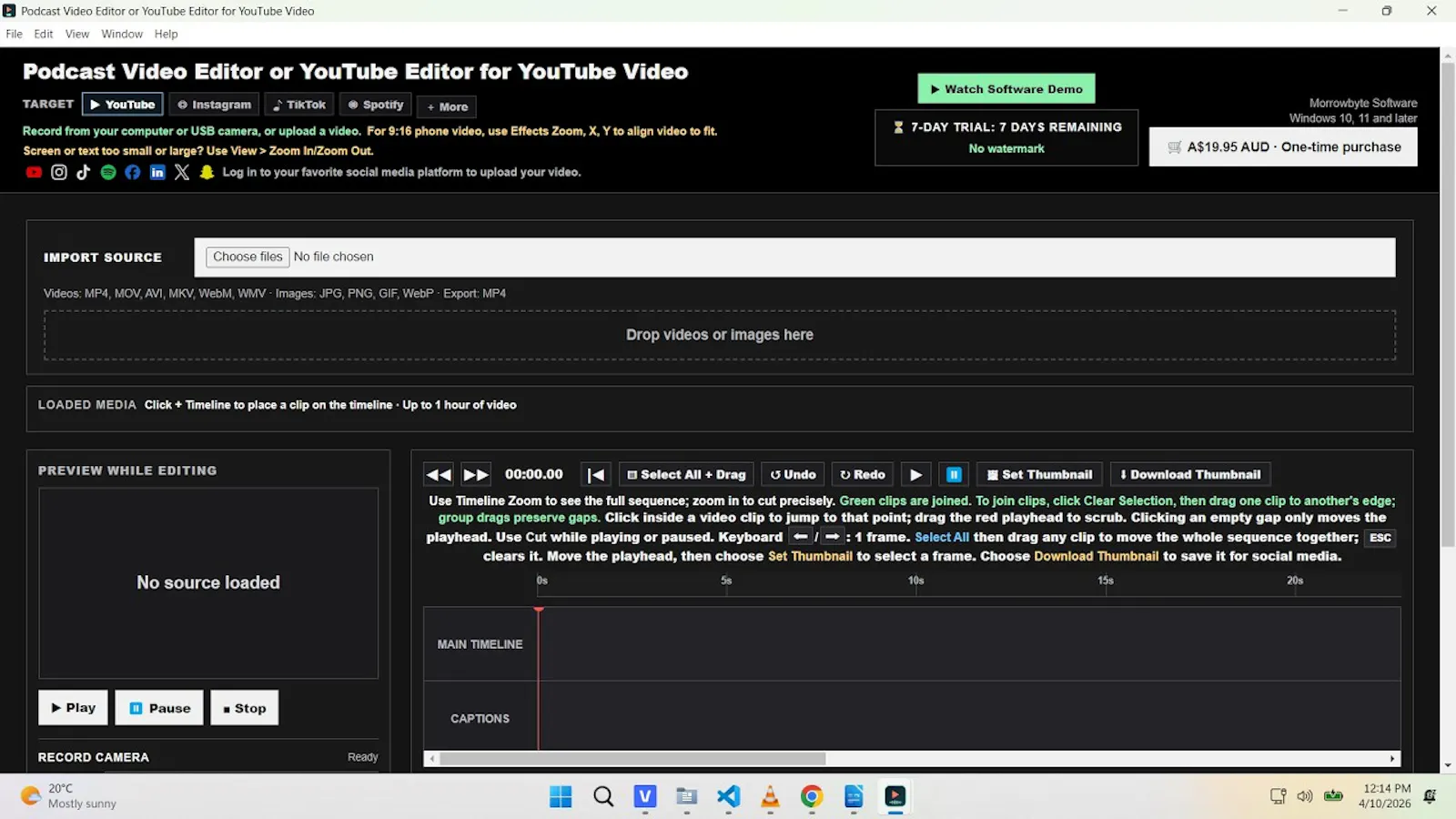Screen dimensions: 1456x819
Task: Click the timeline horizontal scrollbar thumb
Action: pos(632,758)
